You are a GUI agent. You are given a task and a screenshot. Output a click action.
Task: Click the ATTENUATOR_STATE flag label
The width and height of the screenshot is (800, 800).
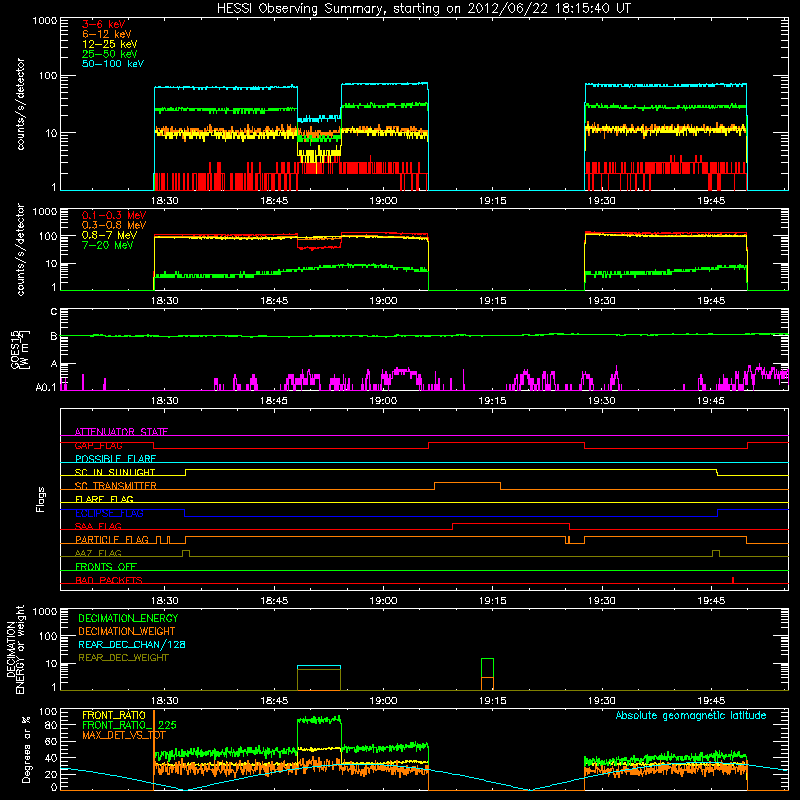click(x=121, y=432)
